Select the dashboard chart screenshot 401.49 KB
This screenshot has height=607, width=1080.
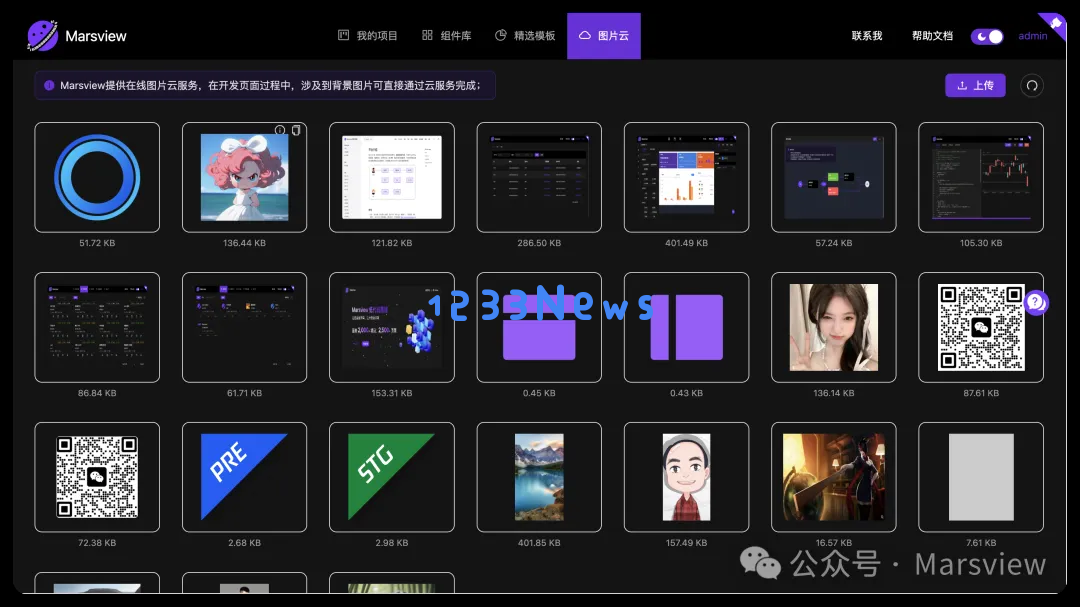click(687, 177)
